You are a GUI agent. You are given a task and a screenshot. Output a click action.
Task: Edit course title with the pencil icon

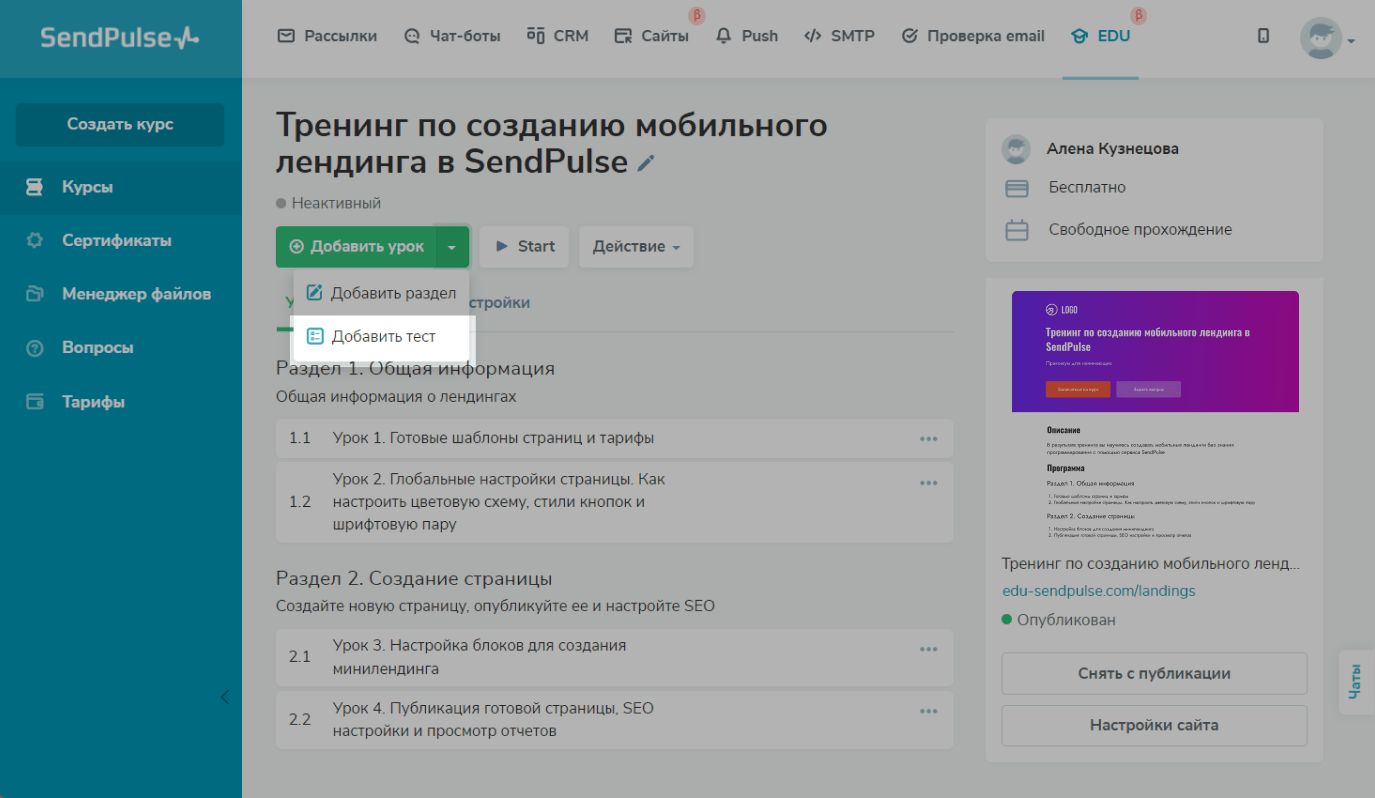coord(646,163)
